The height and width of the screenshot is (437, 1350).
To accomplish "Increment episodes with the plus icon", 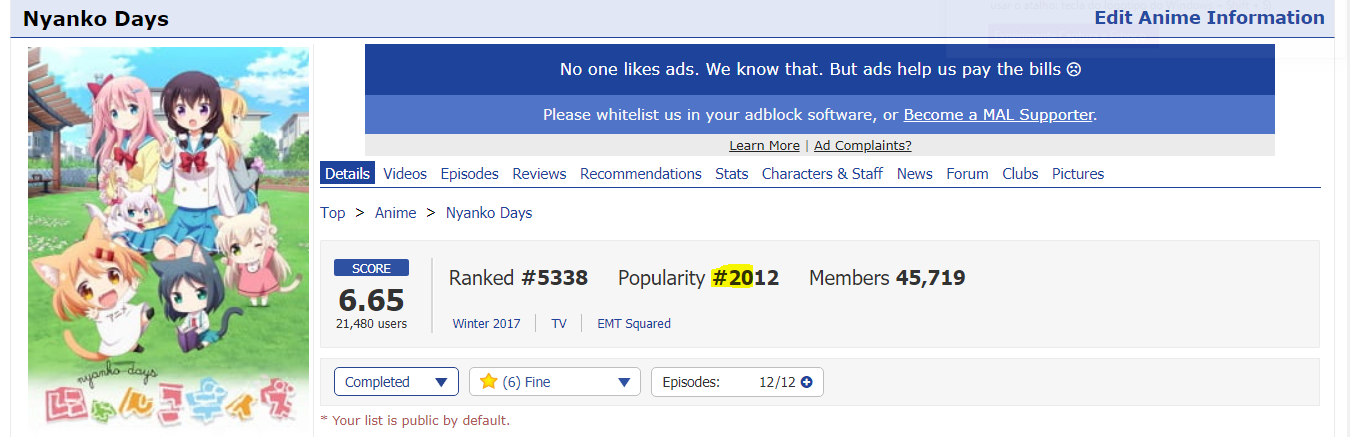I will tap(806, 382).
